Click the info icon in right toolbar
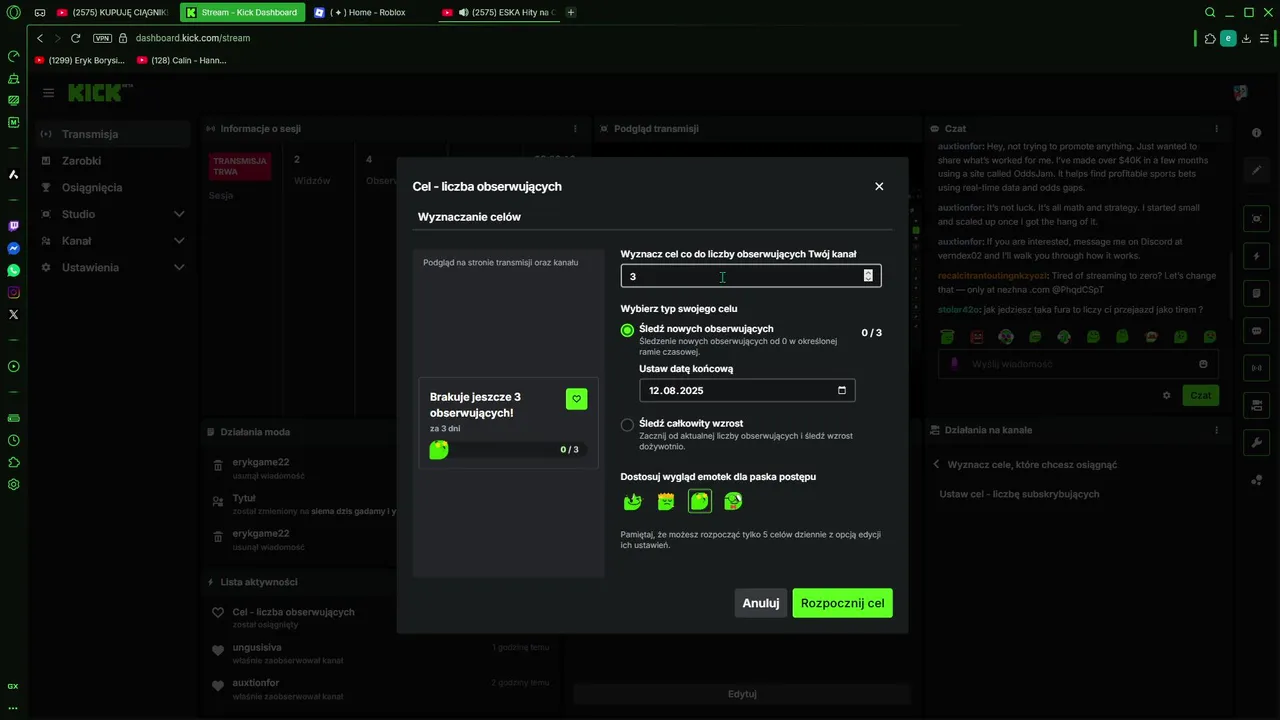The height and width of the screenshot is (720, 1280). (x=1257, y=133)
